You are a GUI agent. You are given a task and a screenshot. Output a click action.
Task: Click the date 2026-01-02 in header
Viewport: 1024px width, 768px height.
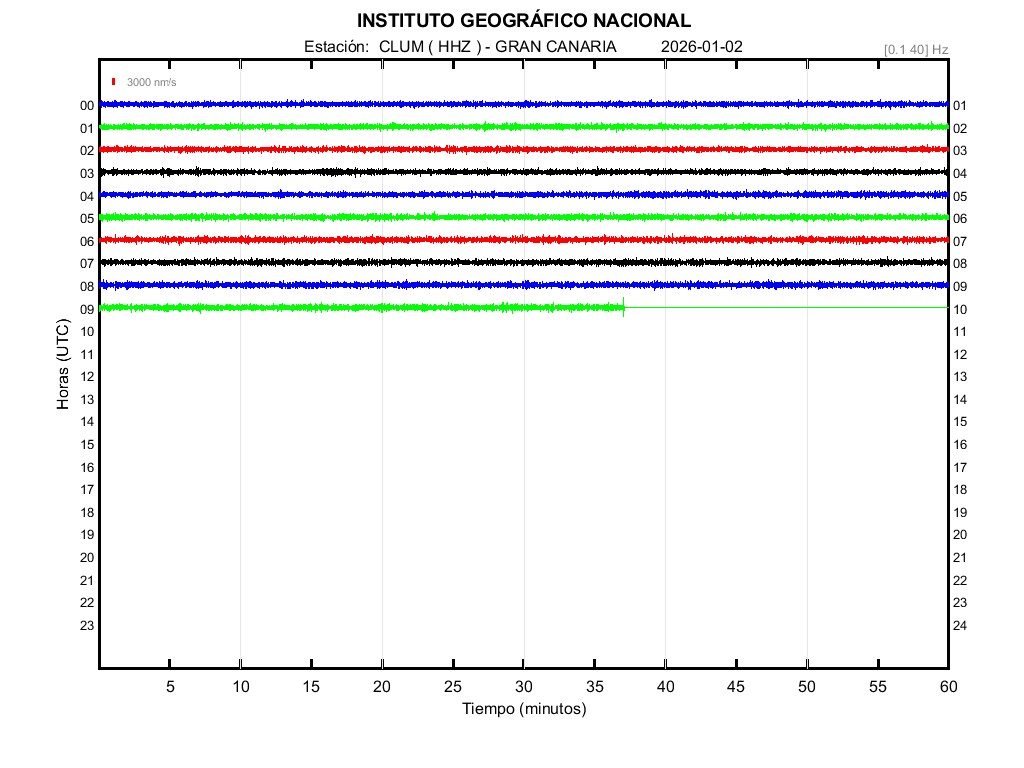[x=702, y=47]
